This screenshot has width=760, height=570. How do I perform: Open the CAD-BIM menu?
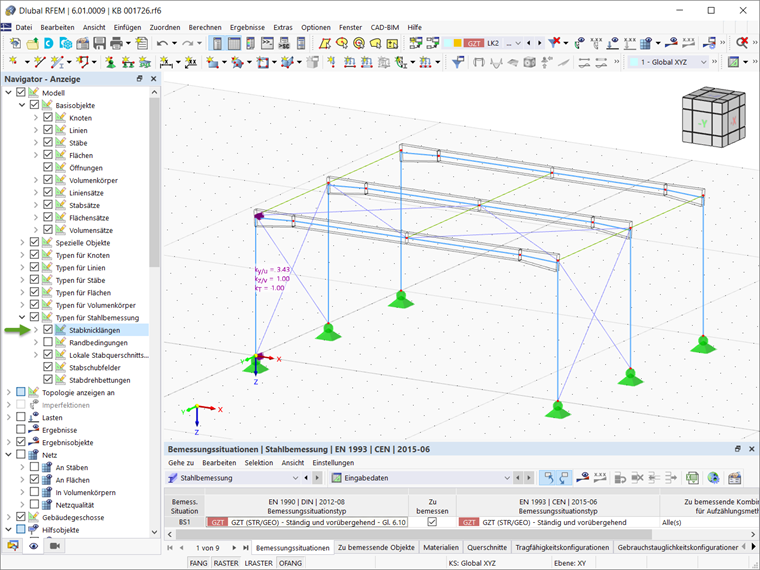coord(385,27)
